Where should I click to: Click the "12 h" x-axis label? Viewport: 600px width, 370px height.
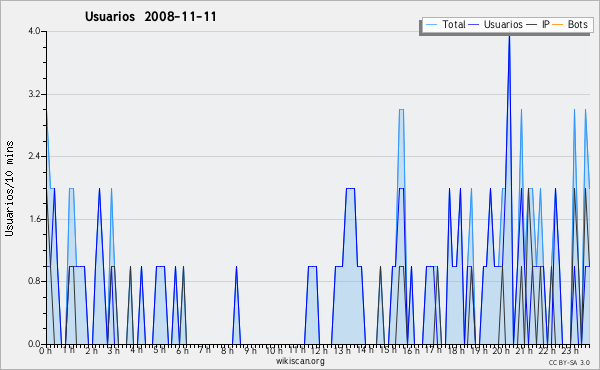pos(319,350)
